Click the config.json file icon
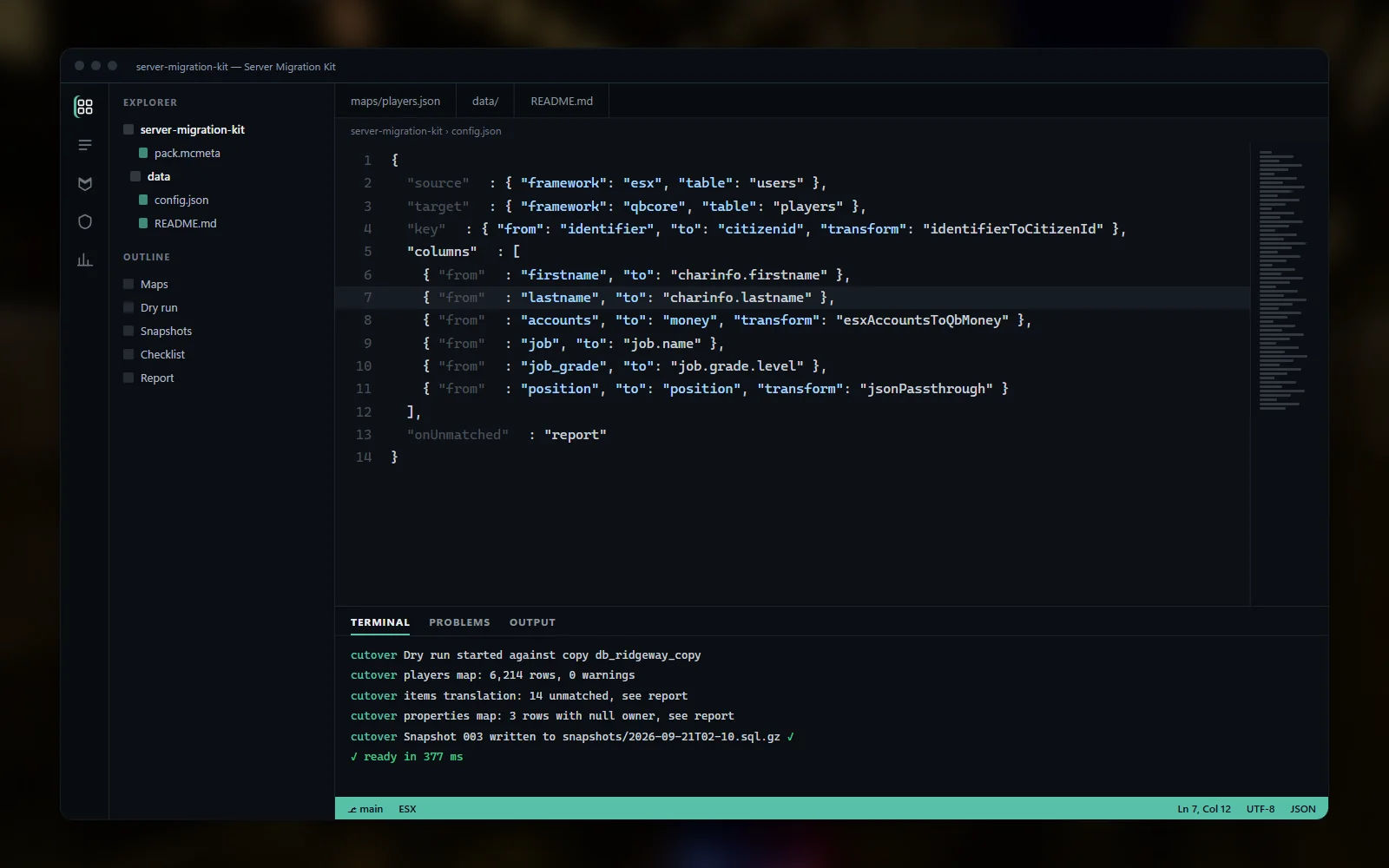Screen dimensions: 1389x868 tap(143, 200)
